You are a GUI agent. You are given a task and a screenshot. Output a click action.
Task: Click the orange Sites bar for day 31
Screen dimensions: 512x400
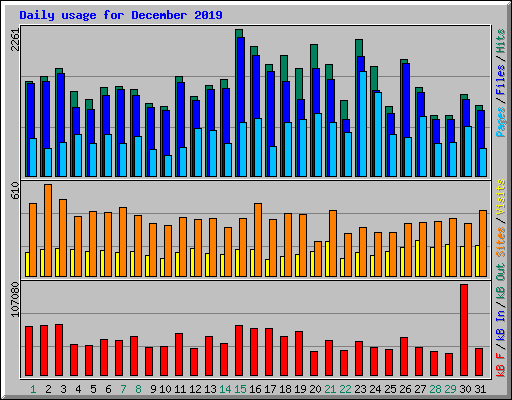tap(483, 243)
